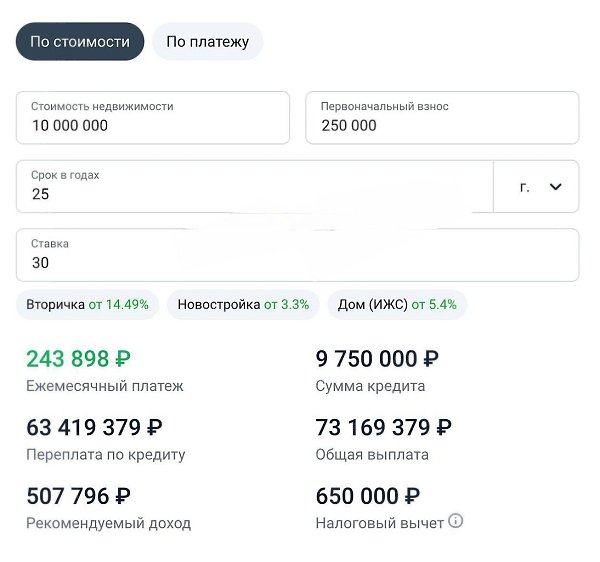The height and width of the screenshot is (562, 600).
Task: Select the Ставка interest rate field
Action: pyautogui.click(x=297, y=255)
